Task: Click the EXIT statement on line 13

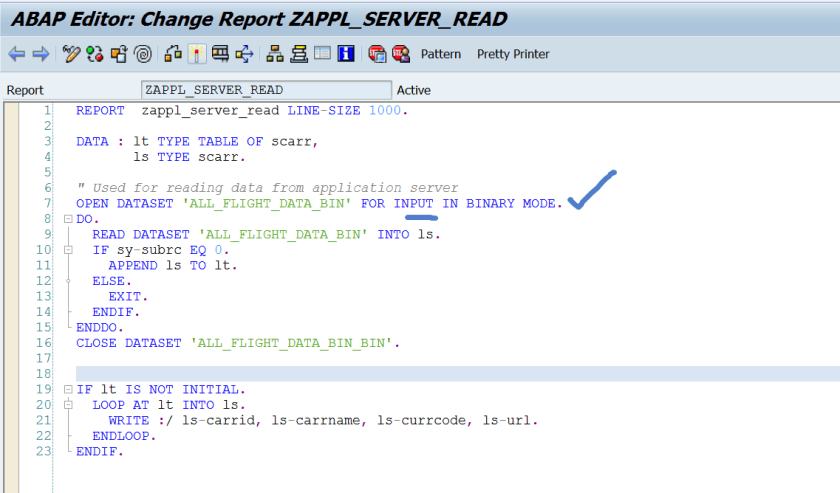Action: pos(128,297)
